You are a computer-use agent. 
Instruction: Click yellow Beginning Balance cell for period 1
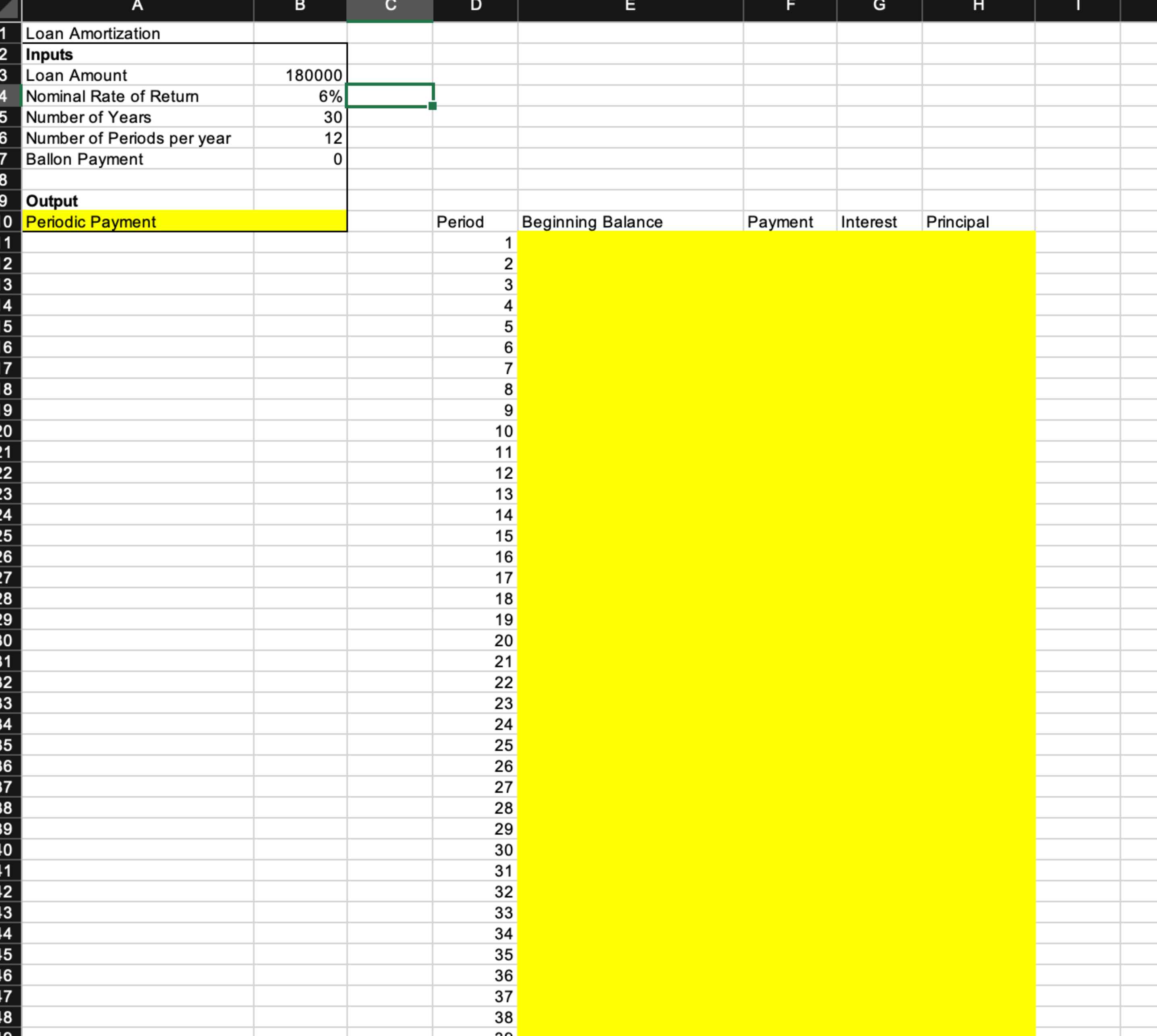(630, 243)
